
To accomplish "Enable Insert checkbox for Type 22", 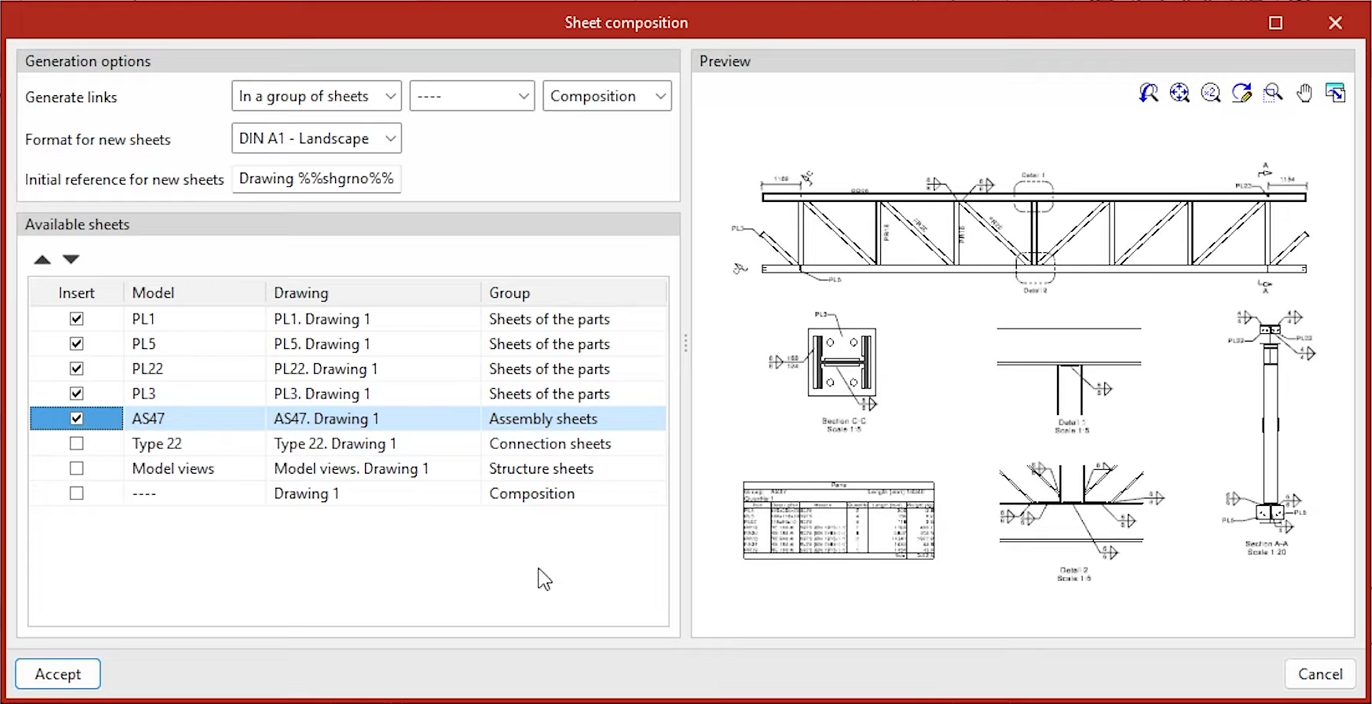I will [76, 443].
